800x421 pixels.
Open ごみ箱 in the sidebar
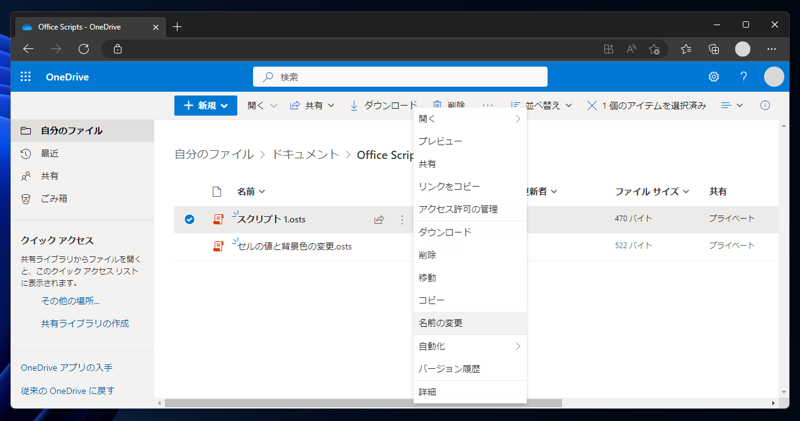point(83,199)
